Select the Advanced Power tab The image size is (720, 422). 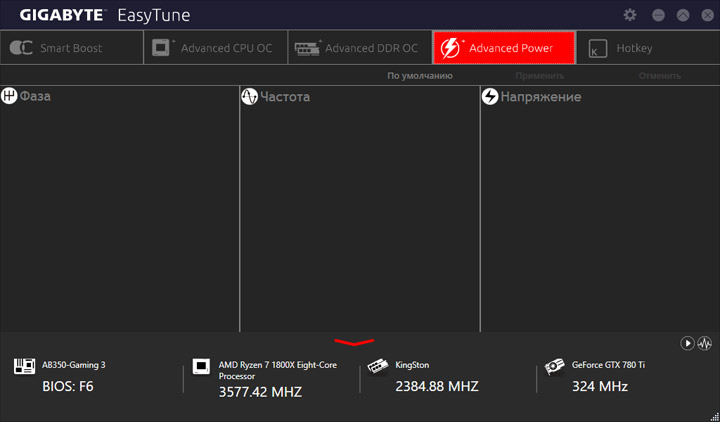pos(504,48)
